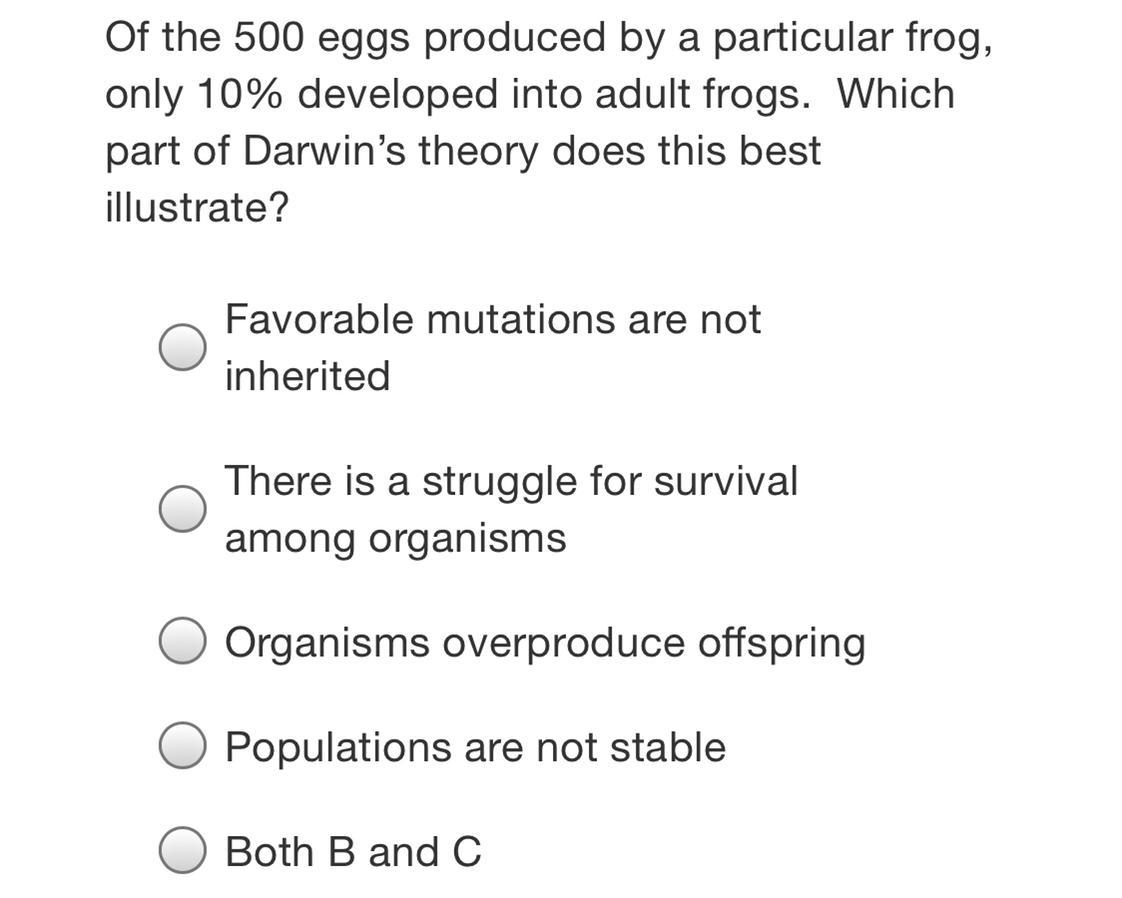Click the 'Favorable mutations are not' answer text
This screenshot has height=898, width=1122.
pyautogui.click(x=493, y=319)
